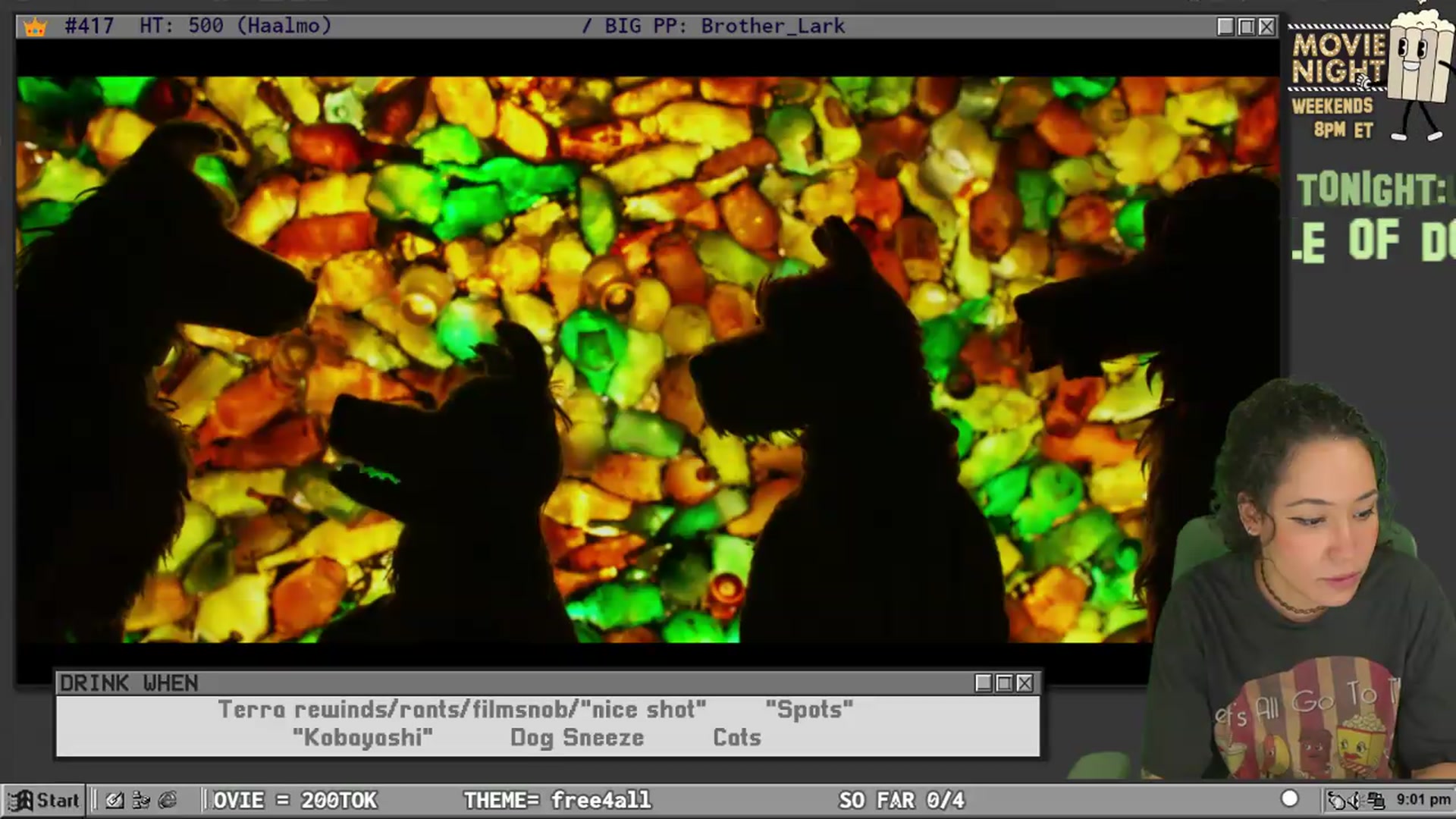
Task: Click the "Spots" drink rule text
Action: 809,710
